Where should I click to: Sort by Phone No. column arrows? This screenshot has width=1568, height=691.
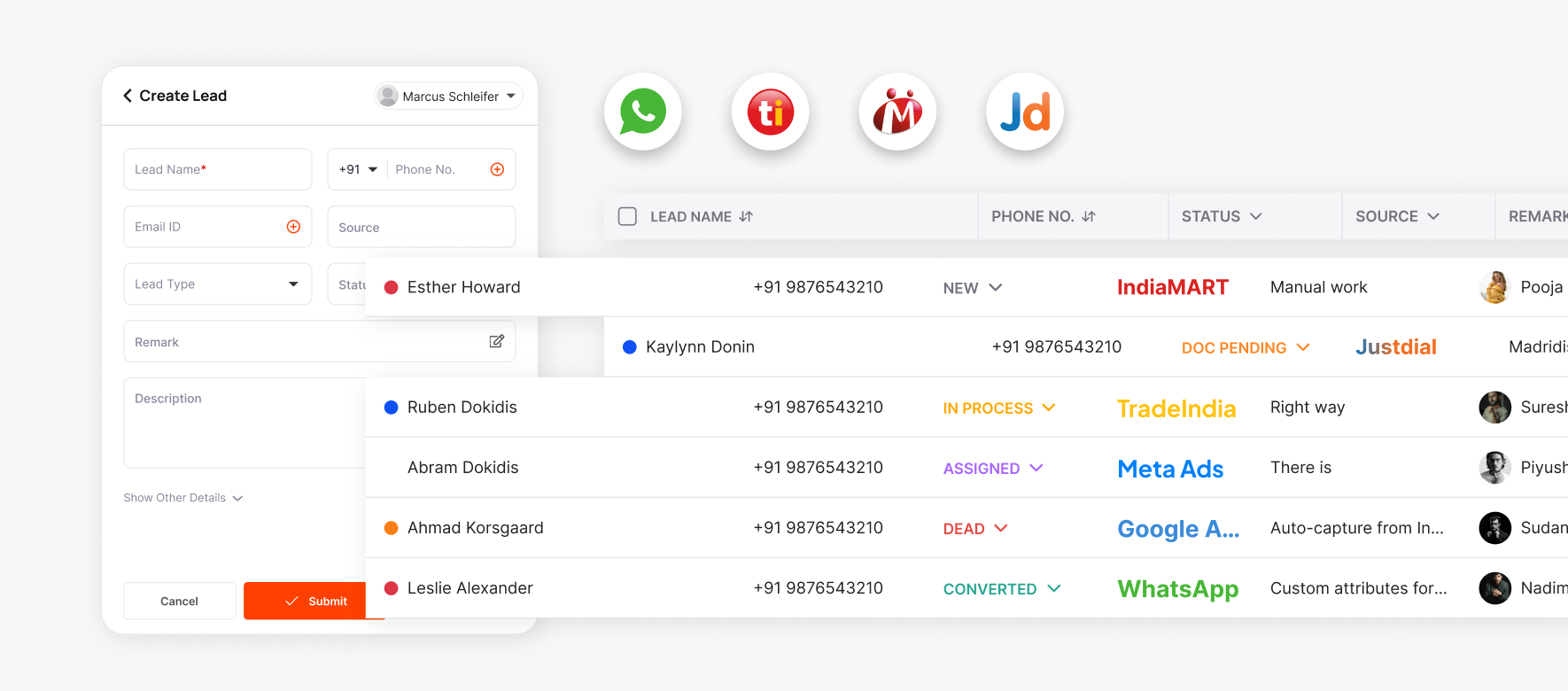(1089, 216)
